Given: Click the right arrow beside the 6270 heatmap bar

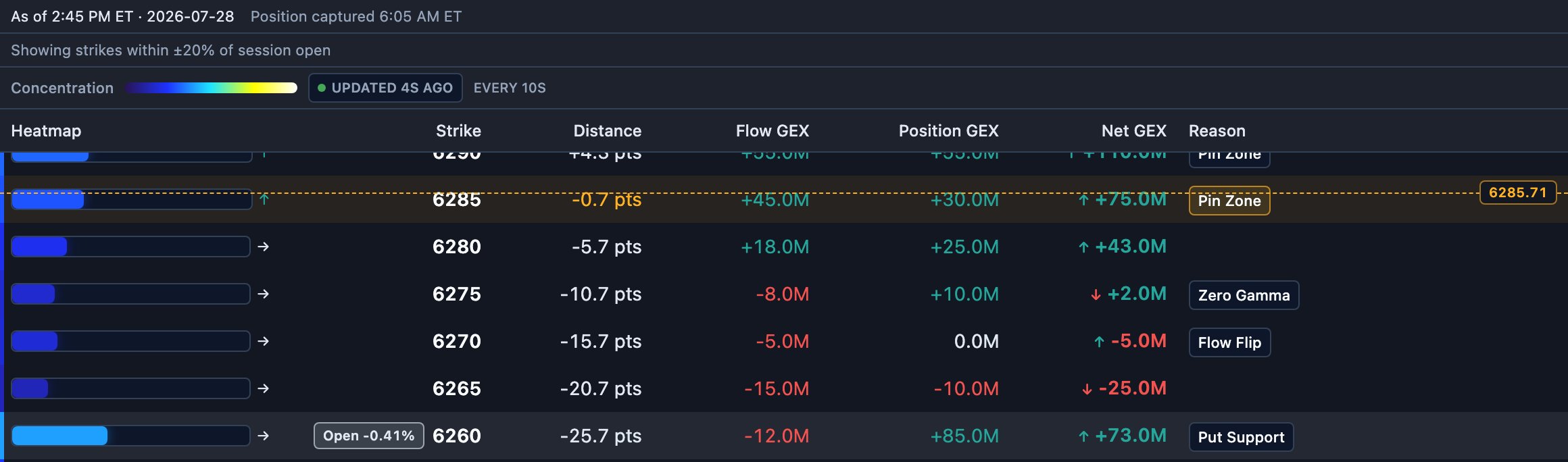Looking at the screenshot, I should point(264,341).
